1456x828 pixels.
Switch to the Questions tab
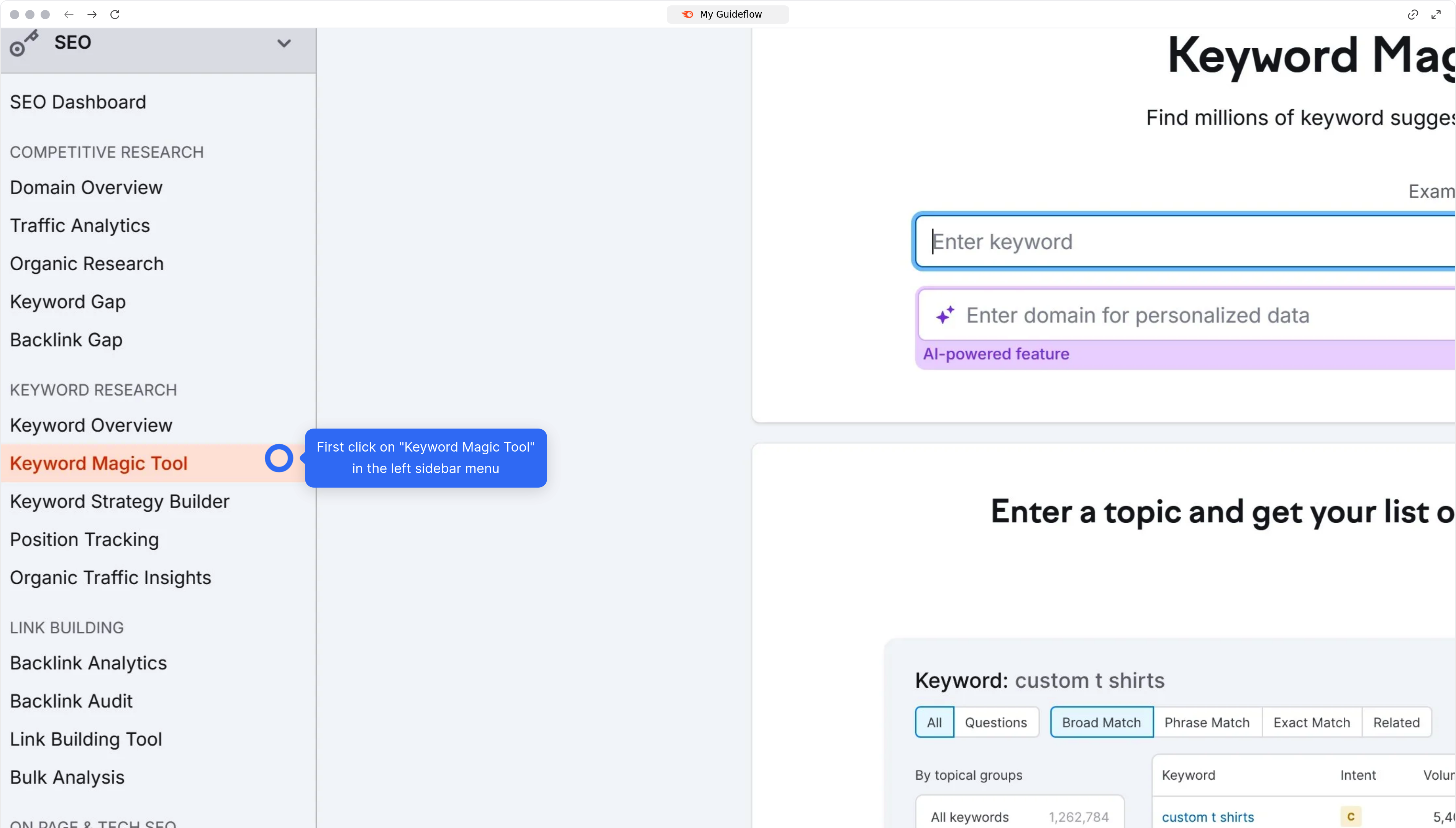pos(996,722)
